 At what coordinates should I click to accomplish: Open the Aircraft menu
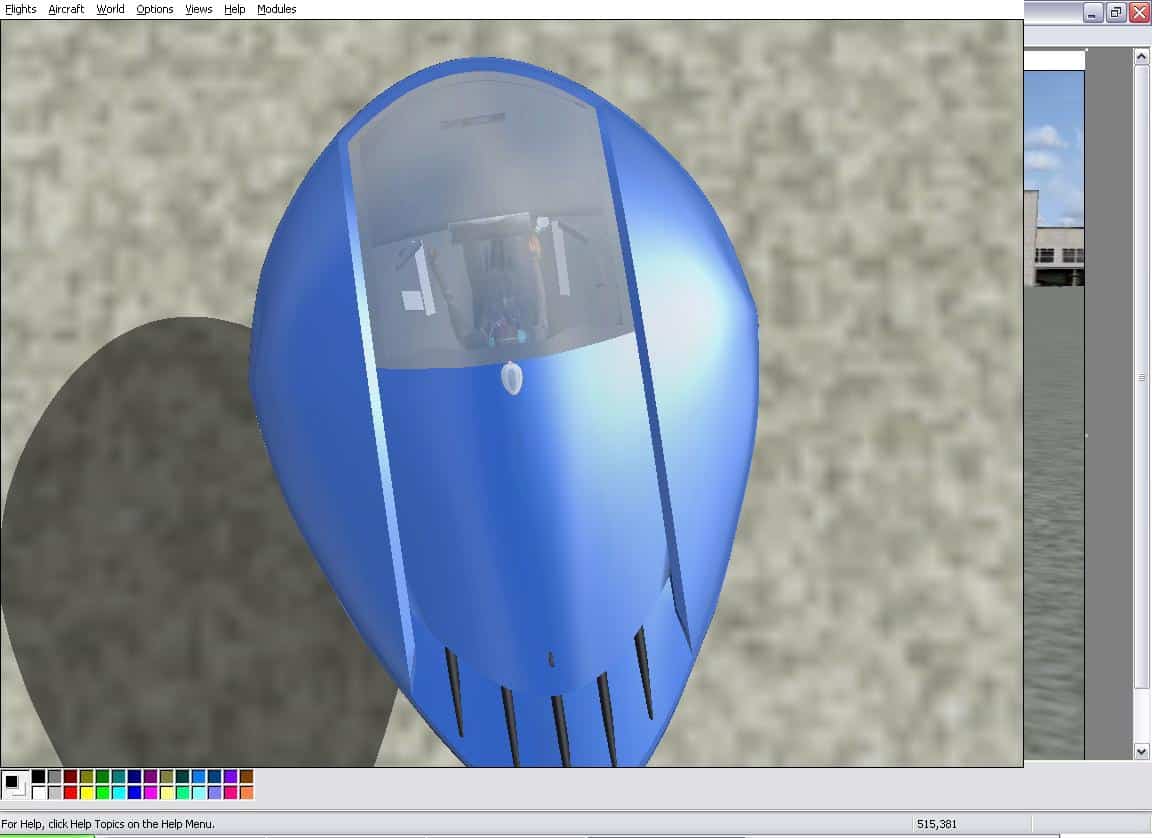coord(66,9)
